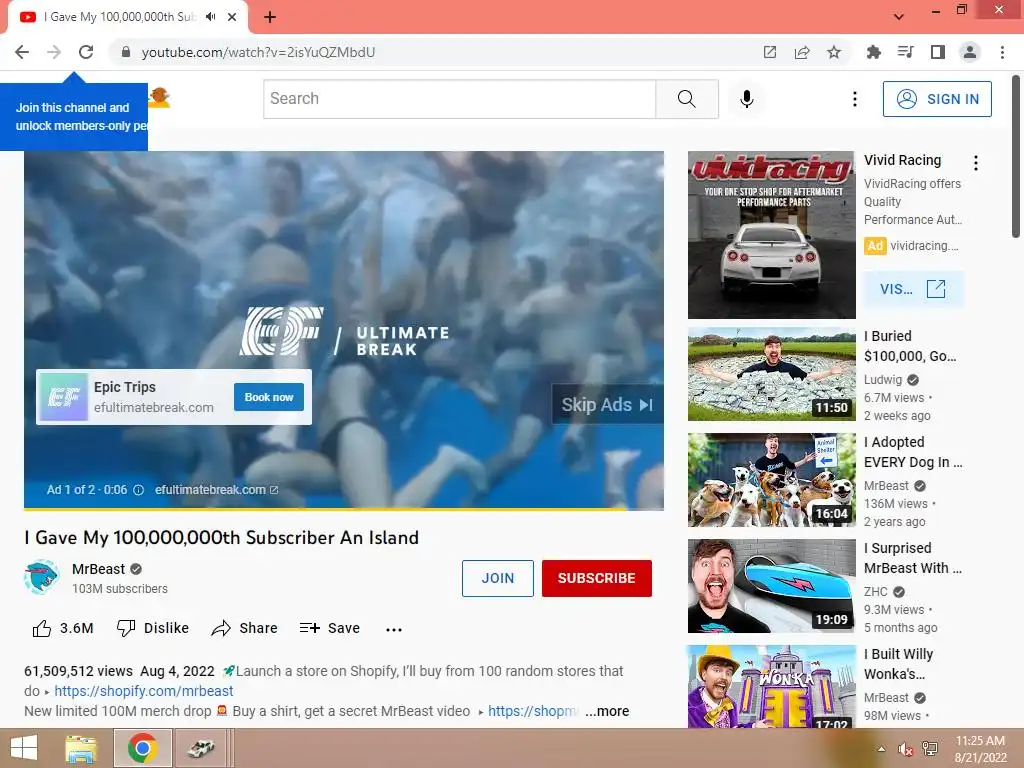Open the MrBeast channel avatar
The image size is (1024, 768).
coord(41,577)
